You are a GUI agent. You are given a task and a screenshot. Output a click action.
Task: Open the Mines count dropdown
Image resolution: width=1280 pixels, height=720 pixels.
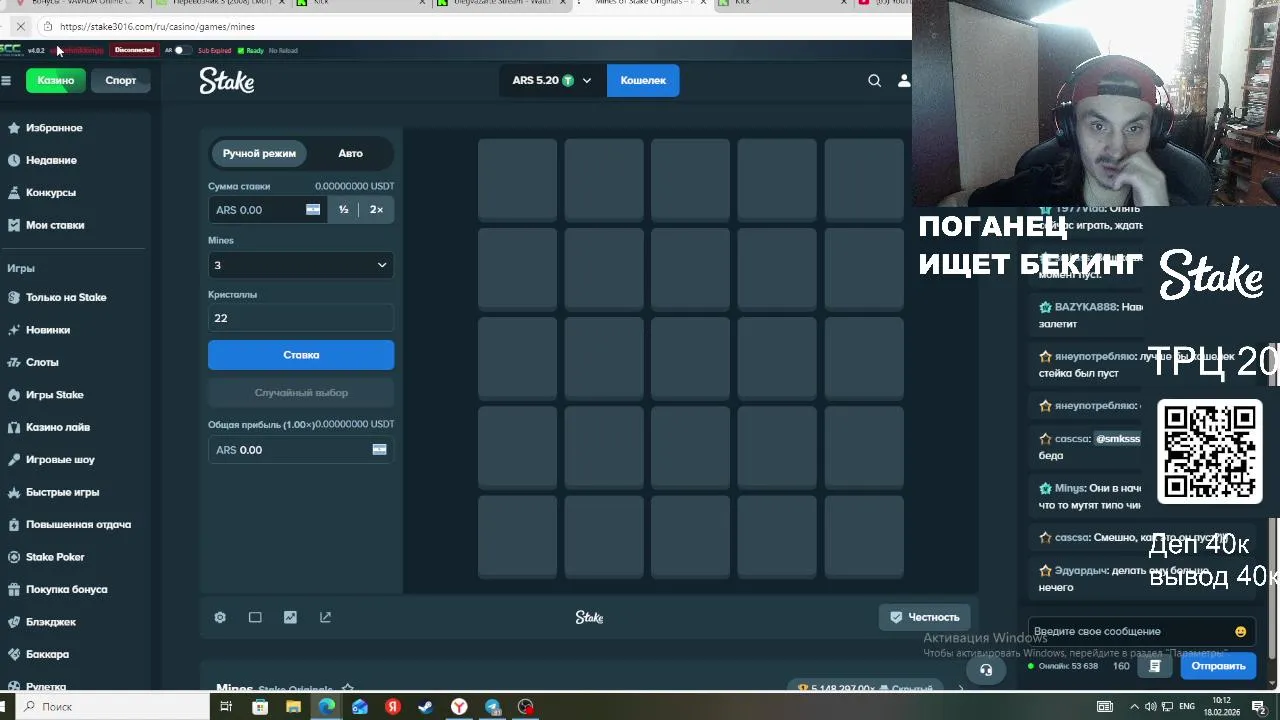pos(301,265)
